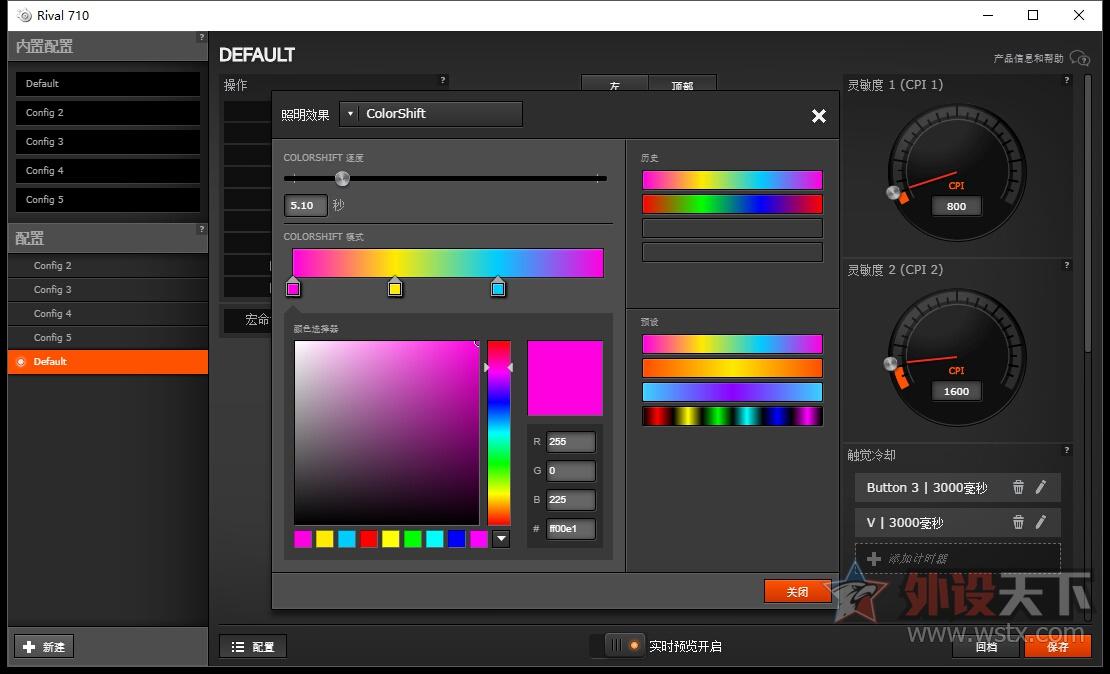The image size is (1110, 674).
Task: Select Default under 内置配置
Action: (x=108, y=84)
